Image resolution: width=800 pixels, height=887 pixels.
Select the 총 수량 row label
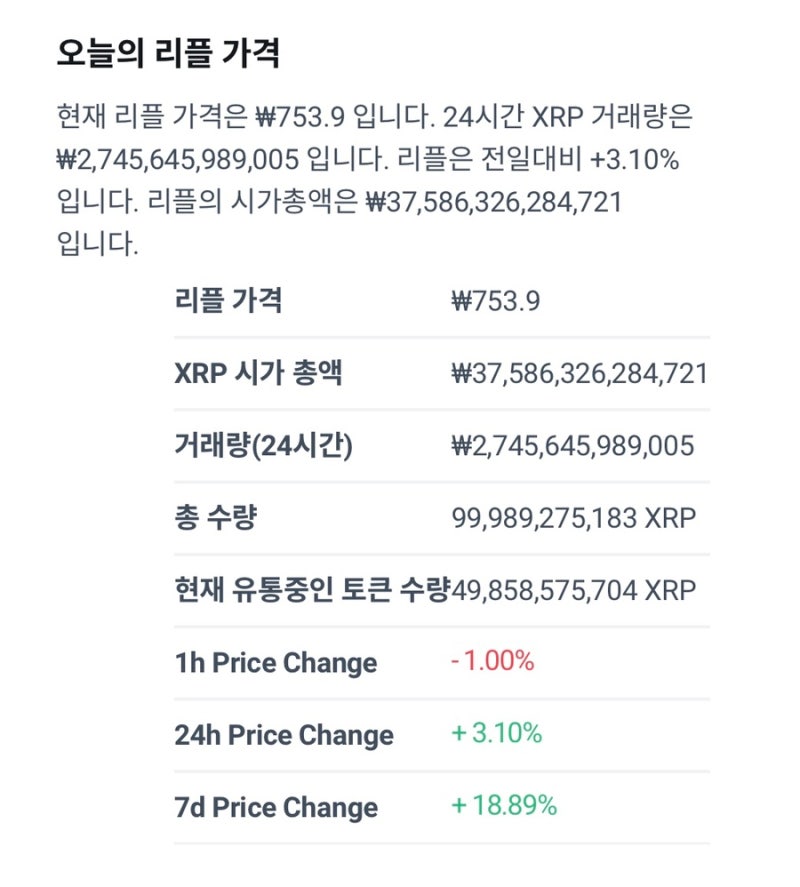click(216, 518)
